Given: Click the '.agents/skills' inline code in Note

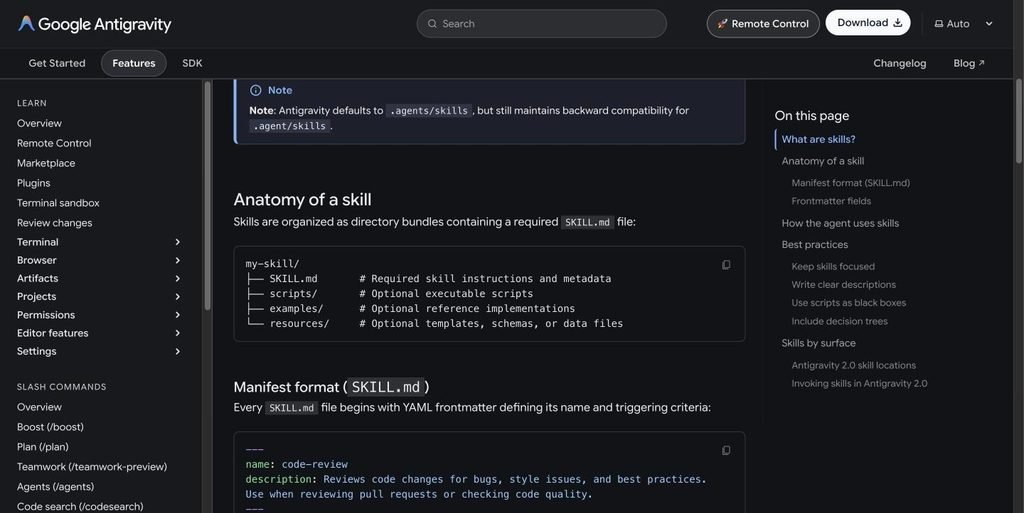Looking at the screenshot, I should tap(429, 111).
